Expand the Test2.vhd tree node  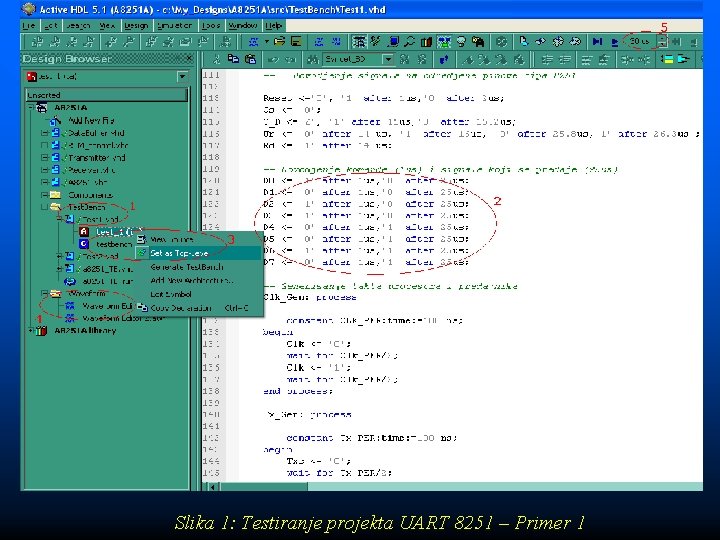(x=59, y=256)
